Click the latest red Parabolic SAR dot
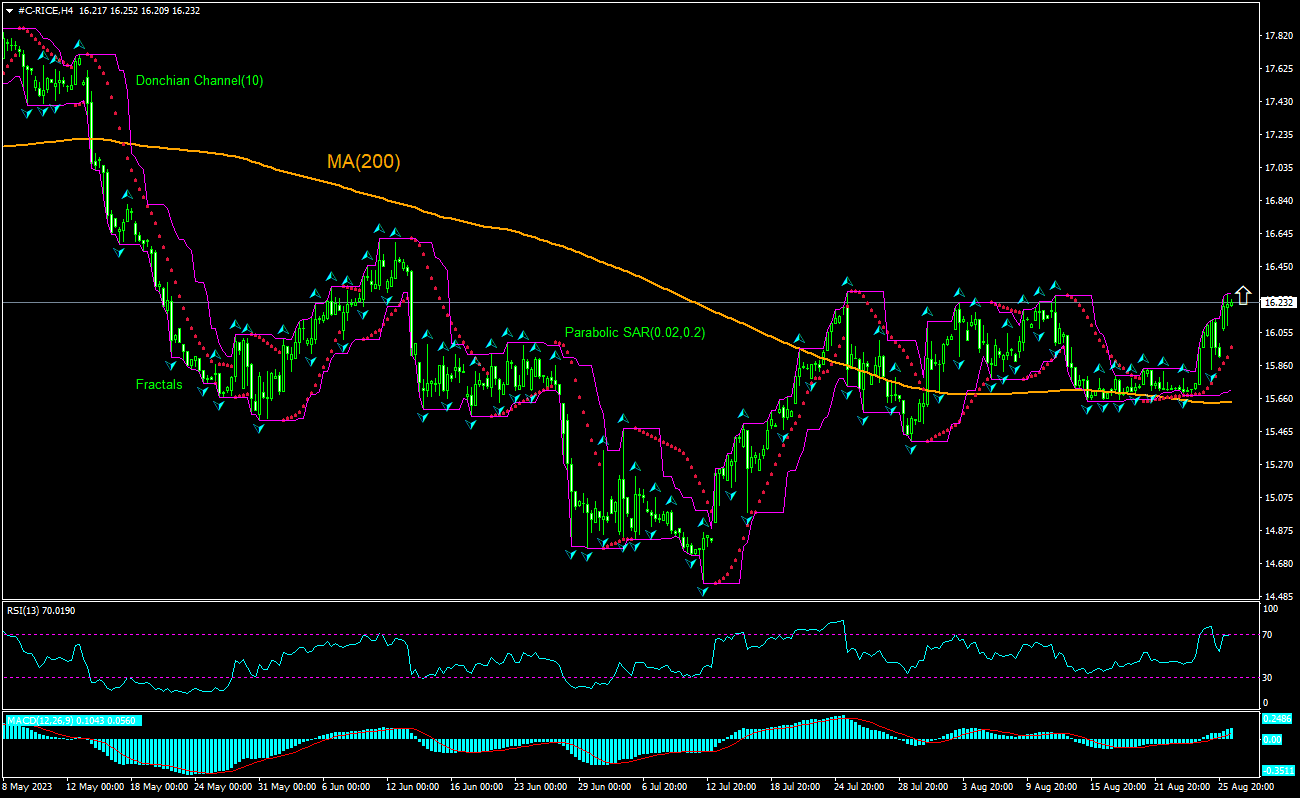Viewport: 1300px width, 798px height. click(1231, 346)
